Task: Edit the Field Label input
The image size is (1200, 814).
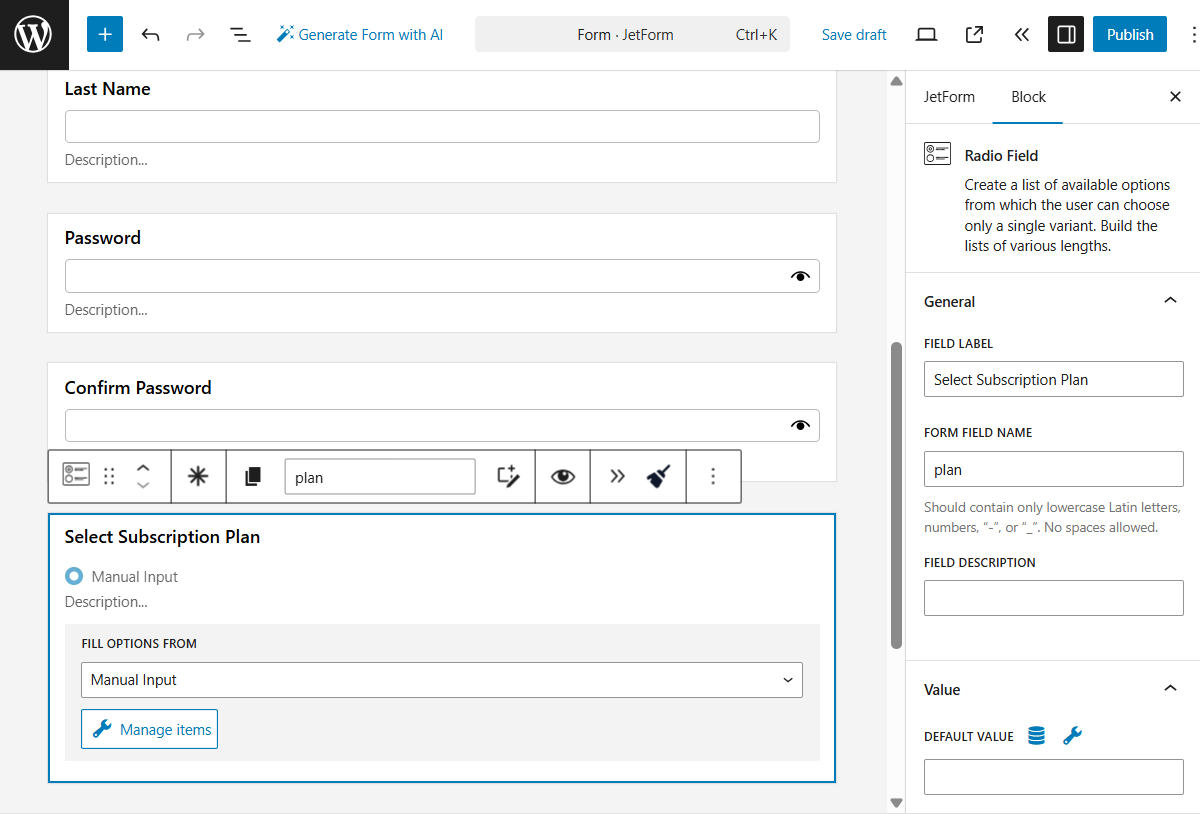Action: tap(1054, 380)
